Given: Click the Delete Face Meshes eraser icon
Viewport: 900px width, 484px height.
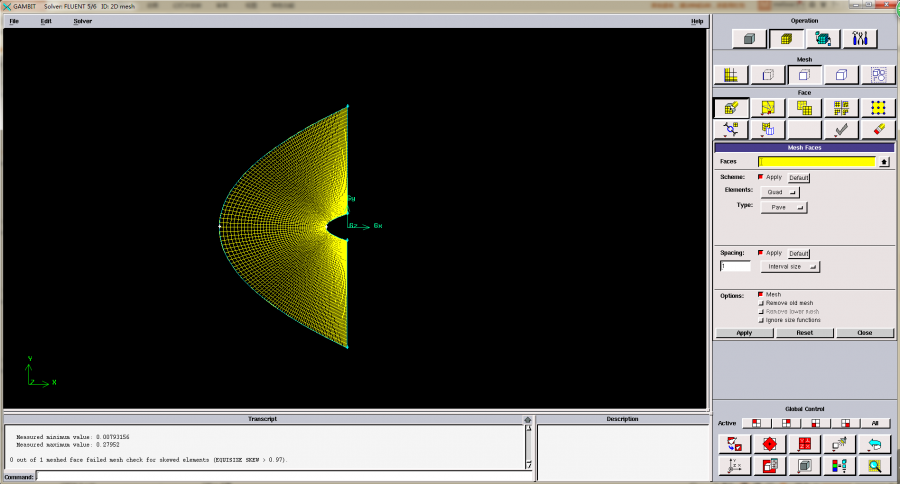Looking at the screenshot, I should (x=878, y=130).
